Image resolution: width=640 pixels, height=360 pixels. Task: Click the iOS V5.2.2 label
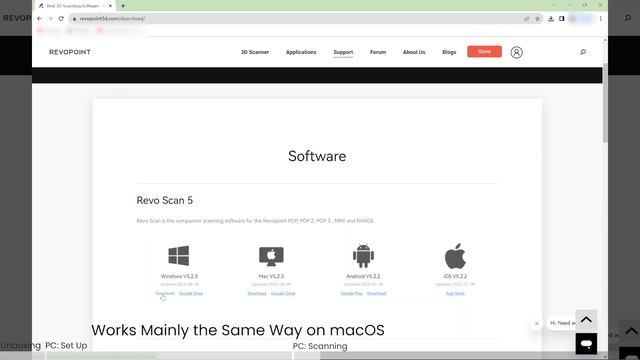point(455,276)
